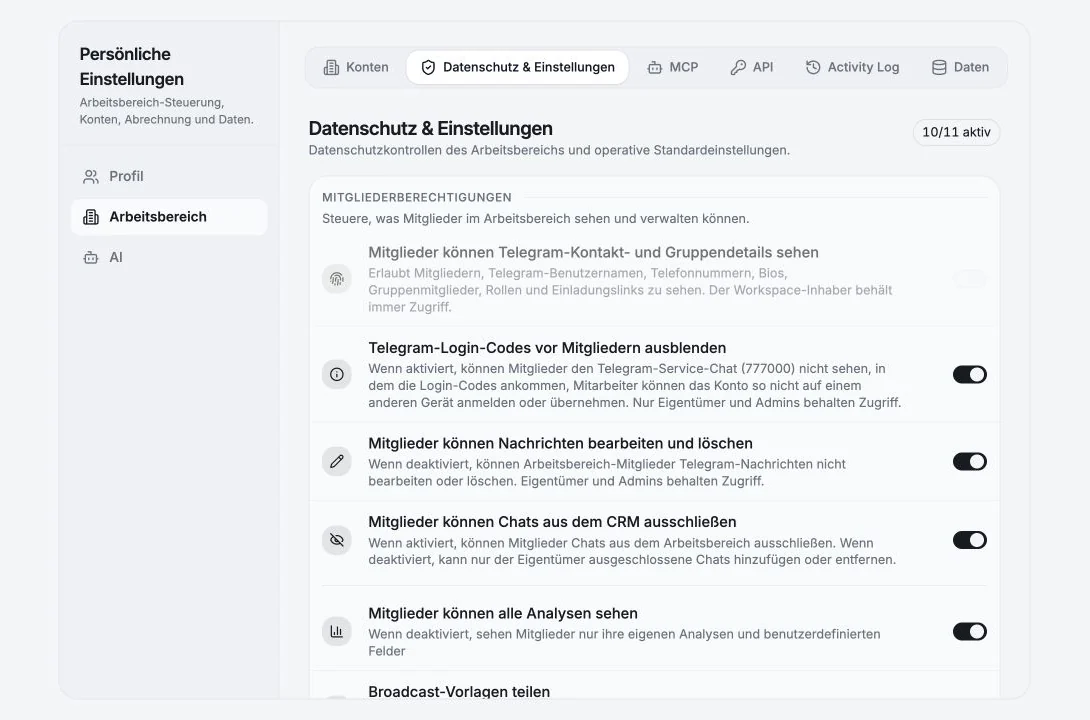
Task: Click the API key icon
Action: (x=738, y=67)
